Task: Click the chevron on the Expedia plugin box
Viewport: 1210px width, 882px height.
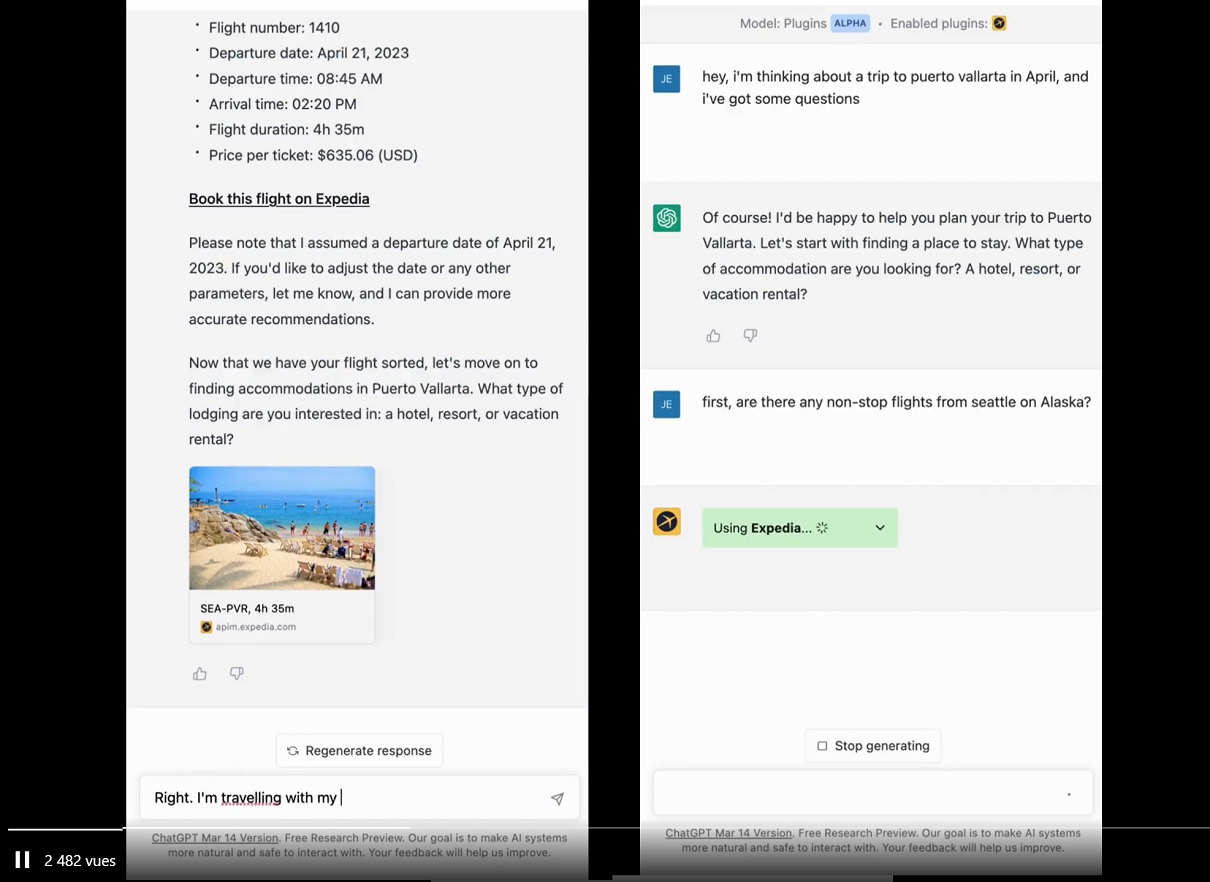Action: click(880, 528)
